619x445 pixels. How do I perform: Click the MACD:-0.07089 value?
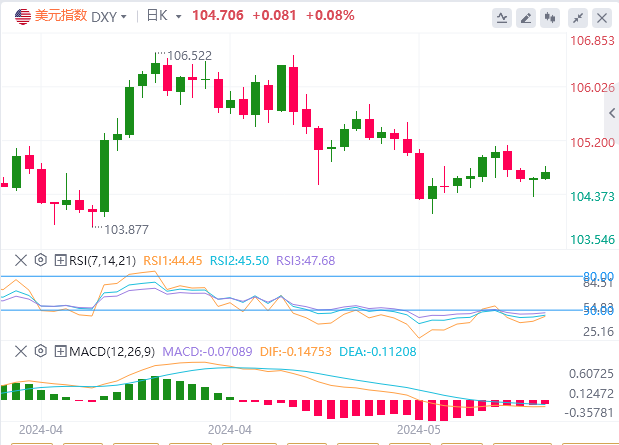point(207,351)
